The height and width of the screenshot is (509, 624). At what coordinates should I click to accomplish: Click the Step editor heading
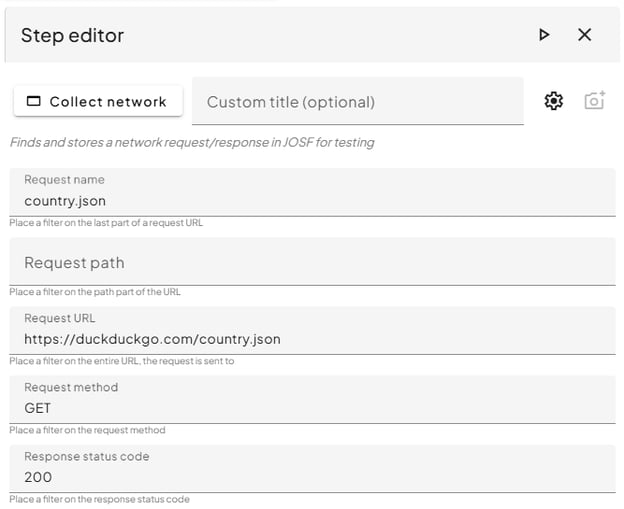tap(72, 36)
